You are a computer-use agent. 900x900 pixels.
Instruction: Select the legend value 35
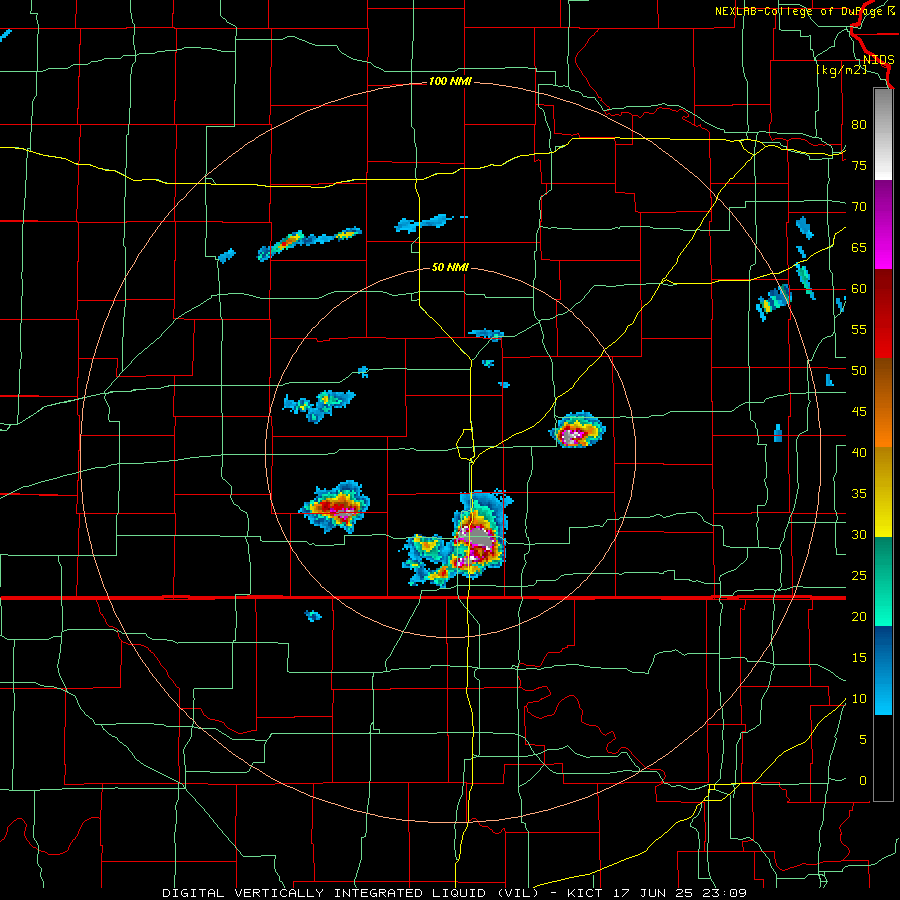point(859,494)
